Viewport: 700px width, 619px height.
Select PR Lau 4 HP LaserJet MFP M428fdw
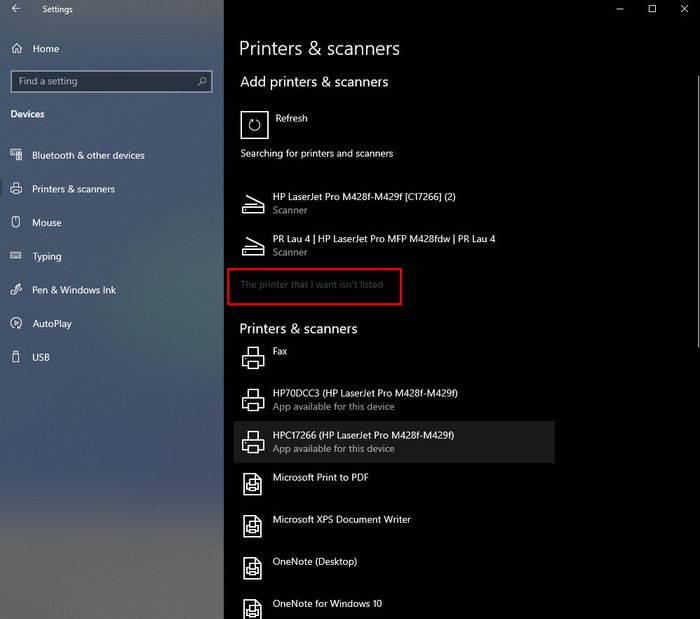394,245
